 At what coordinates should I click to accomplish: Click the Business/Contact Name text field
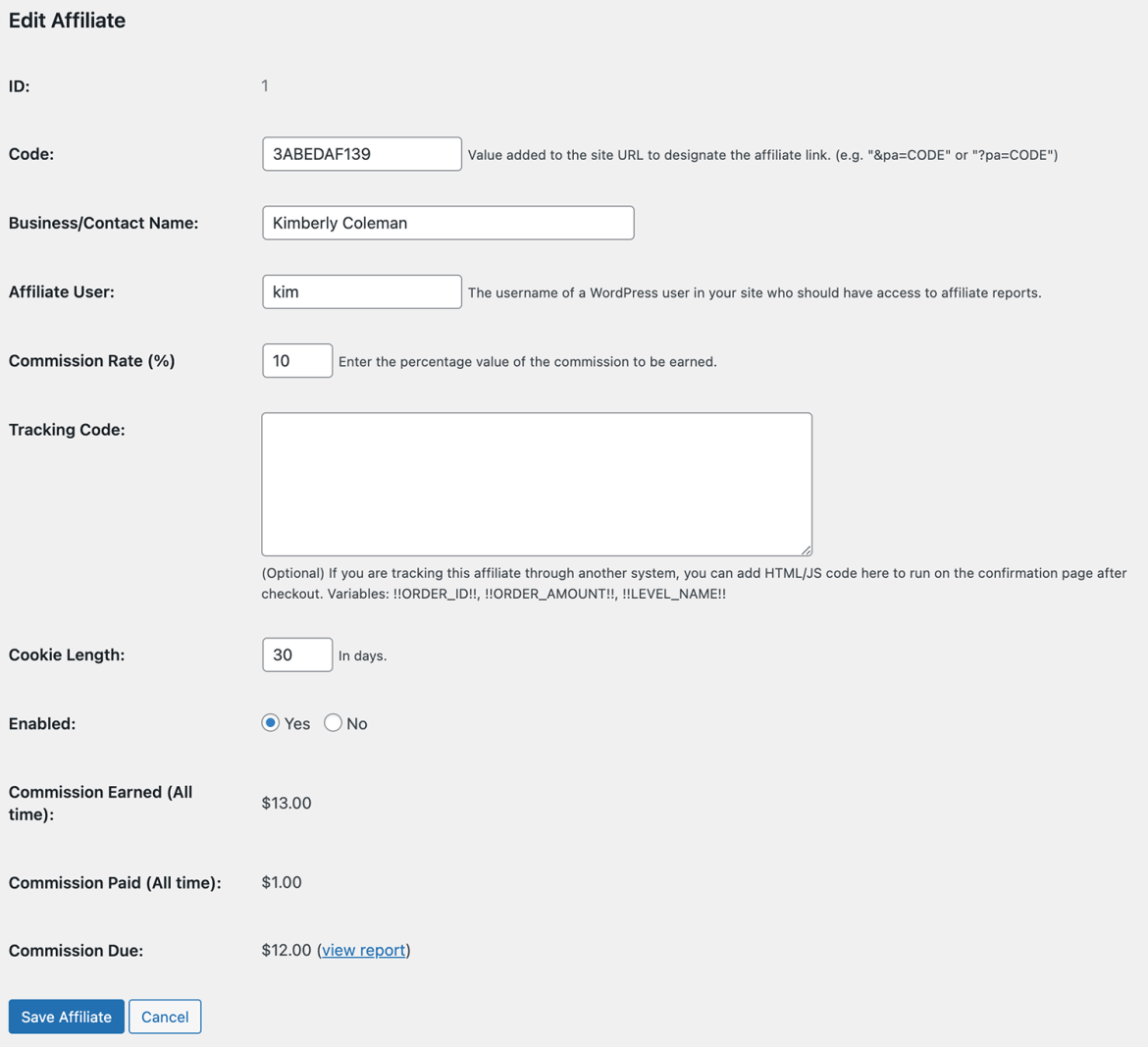click(447, 223)
